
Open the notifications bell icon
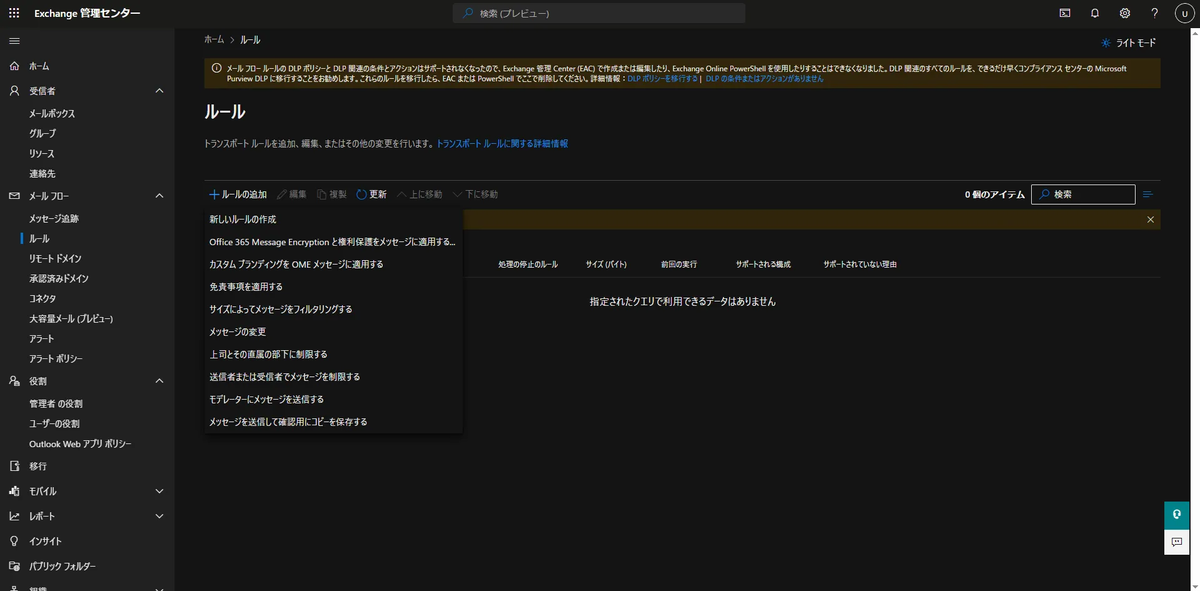[x=1095, y=13]
